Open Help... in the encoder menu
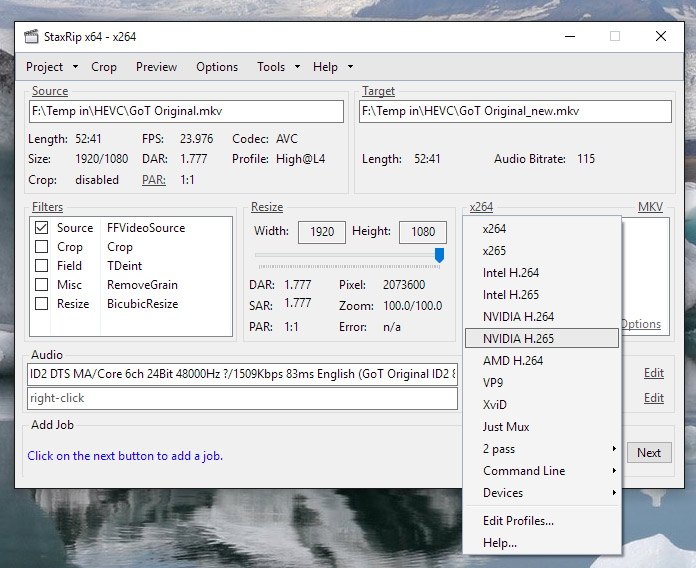Image resolution: width=696 pixels, height=568 pixels. 542,543
